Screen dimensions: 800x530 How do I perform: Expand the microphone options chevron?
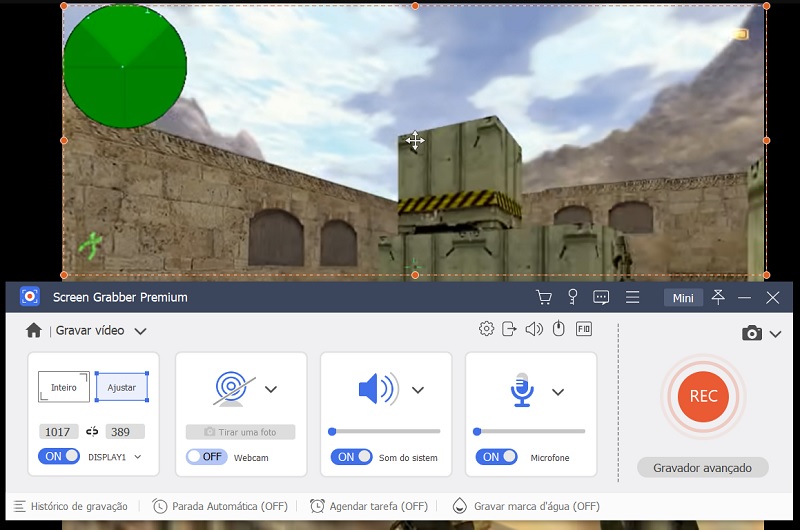(558, 392)
